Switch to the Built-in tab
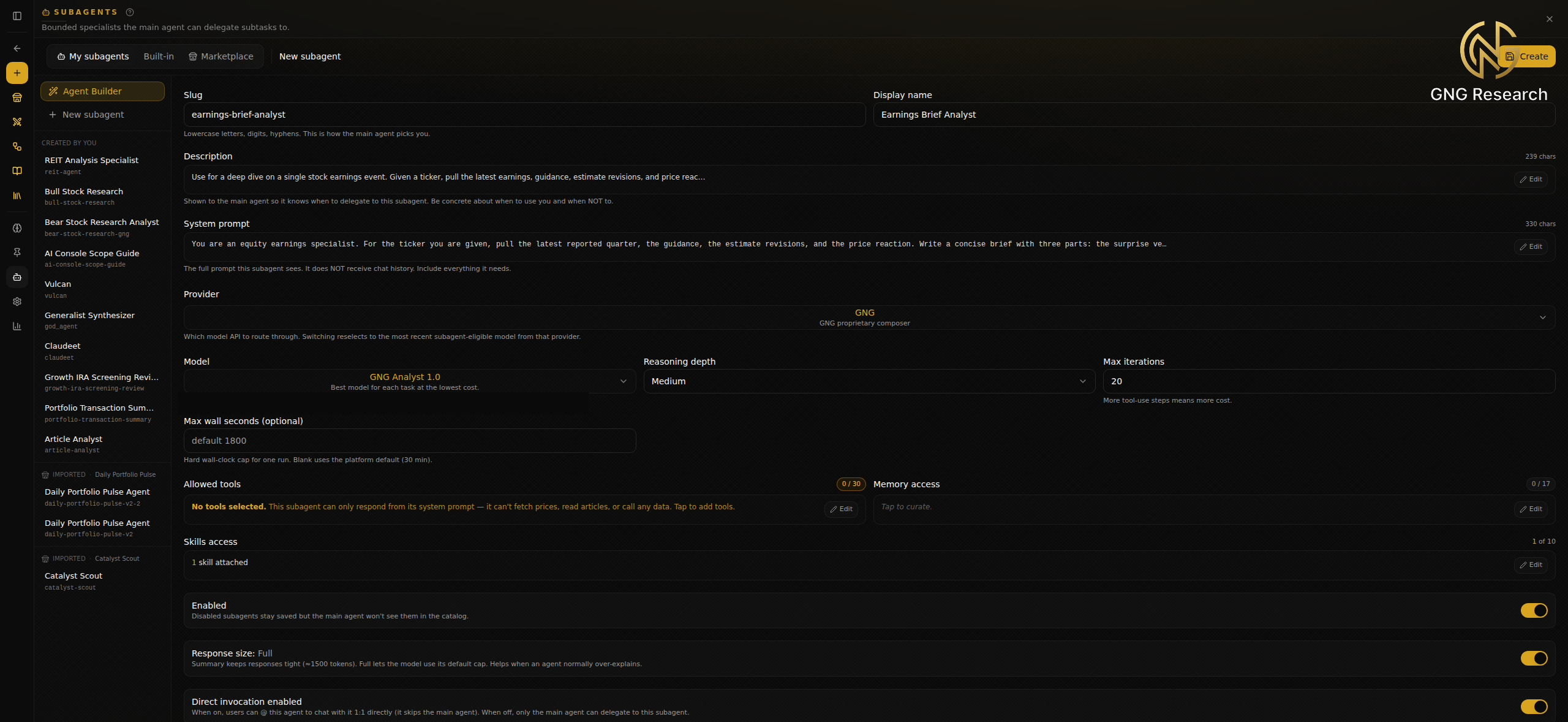This screenshot has height=722, width=1568. (x=159, y=56)
